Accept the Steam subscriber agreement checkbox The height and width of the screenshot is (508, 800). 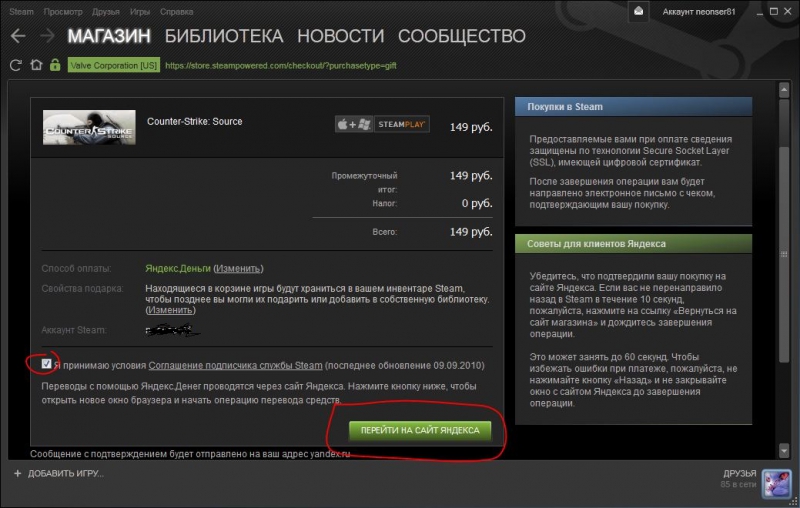point(47,365)
